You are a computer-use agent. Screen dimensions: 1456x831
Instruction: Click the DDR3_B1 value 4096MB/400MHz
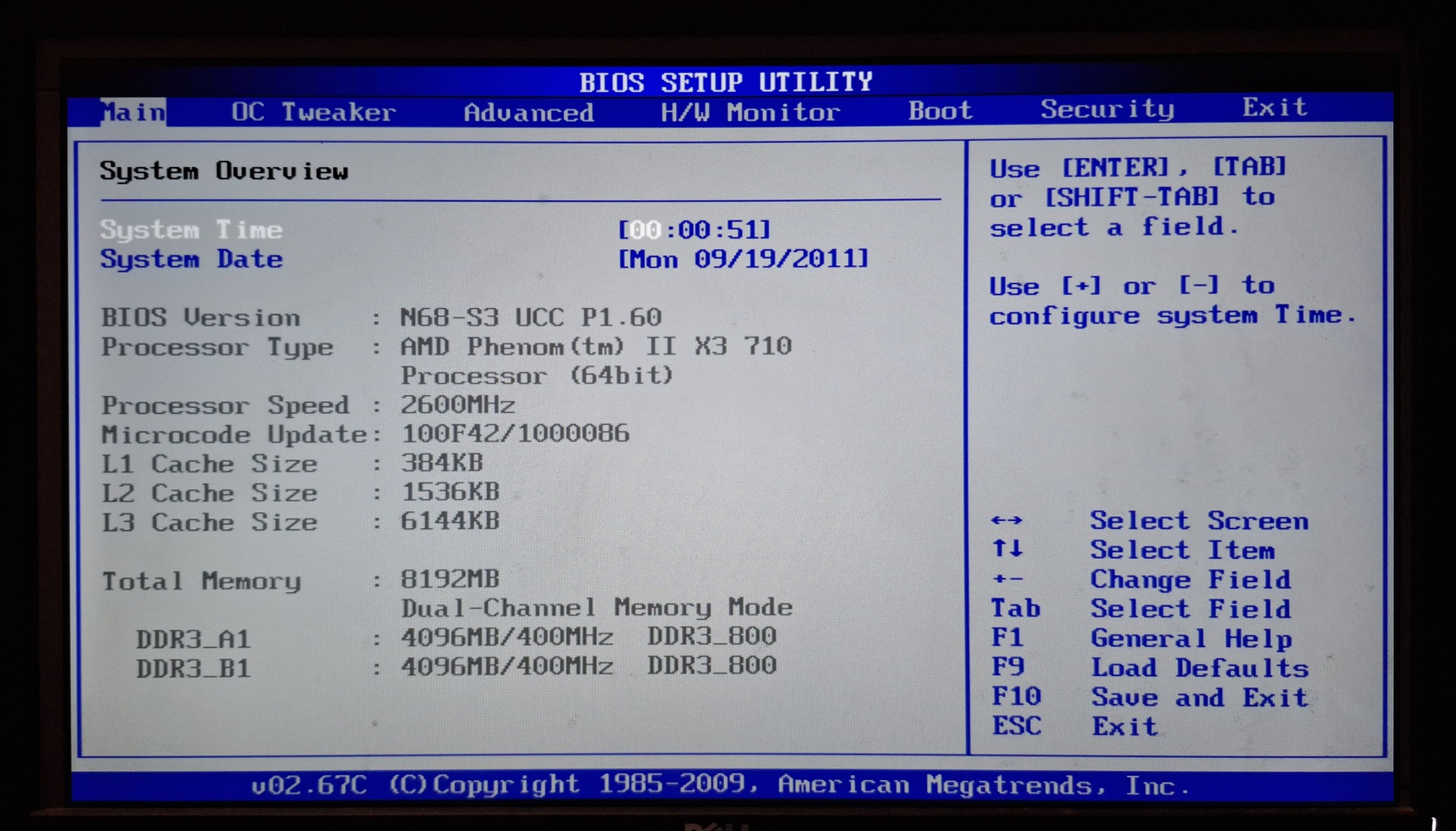[507, 665]
